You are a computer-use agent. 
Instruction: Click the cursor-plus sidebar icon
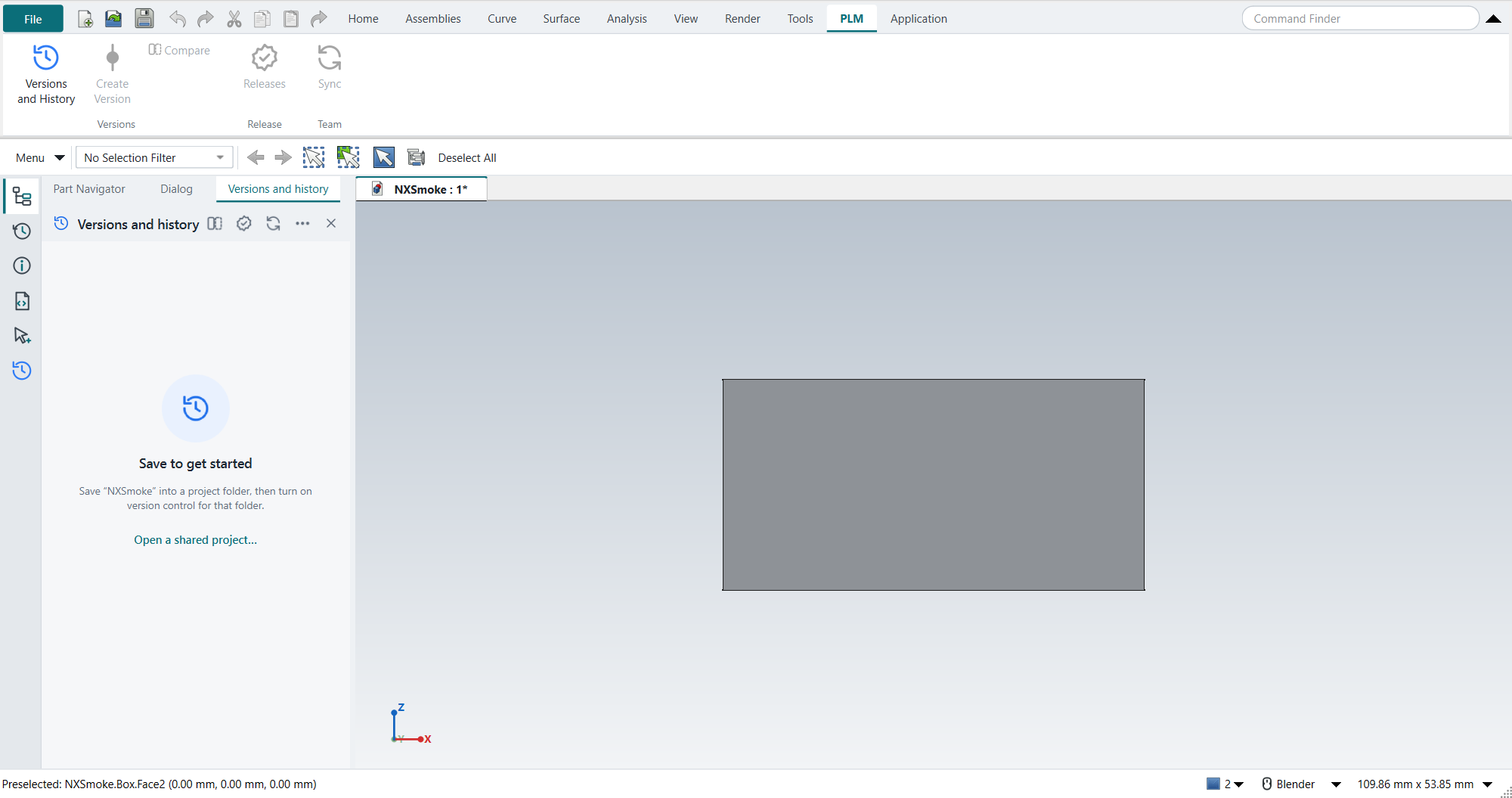22,336
